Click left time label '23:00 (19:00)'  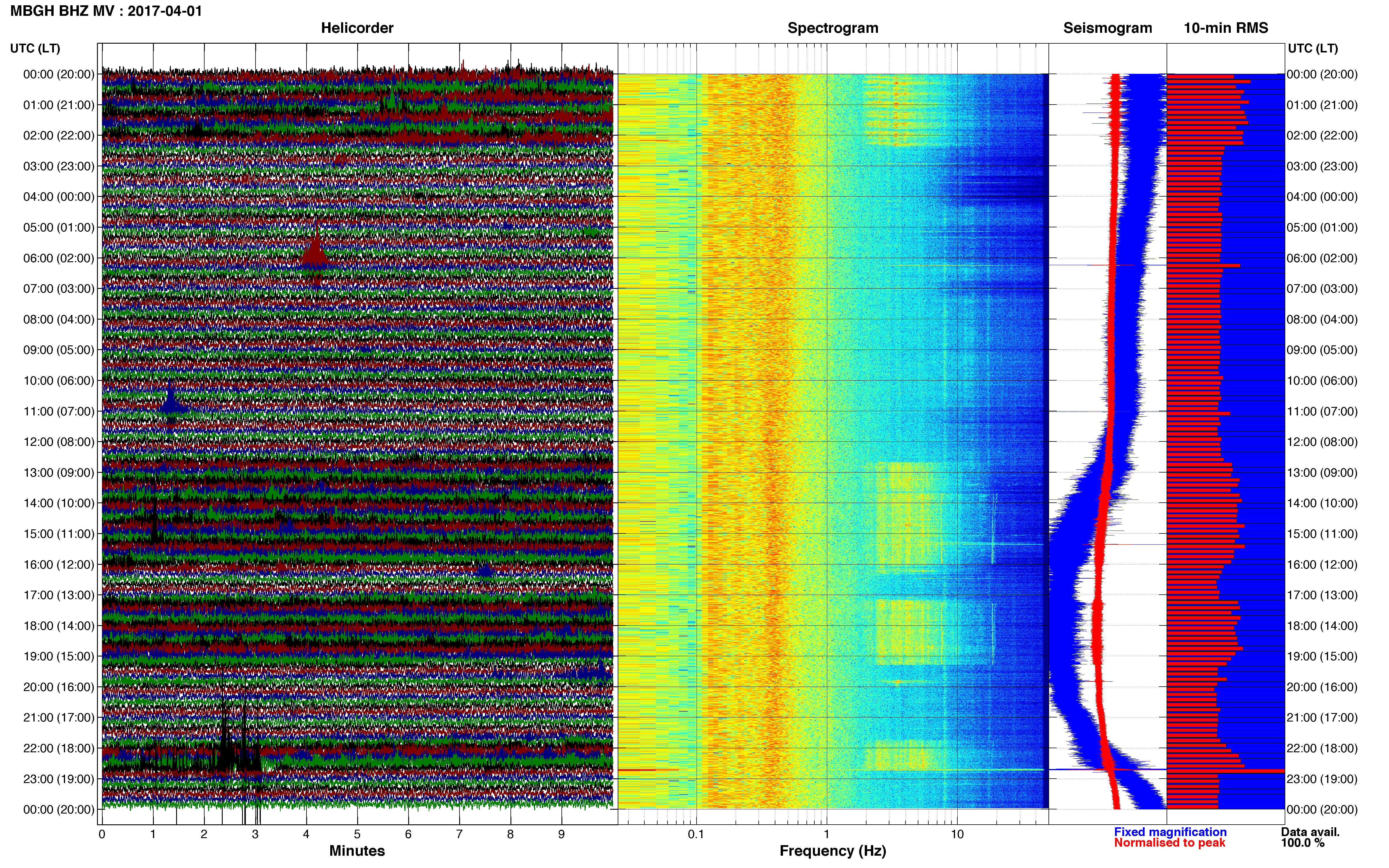59,779
